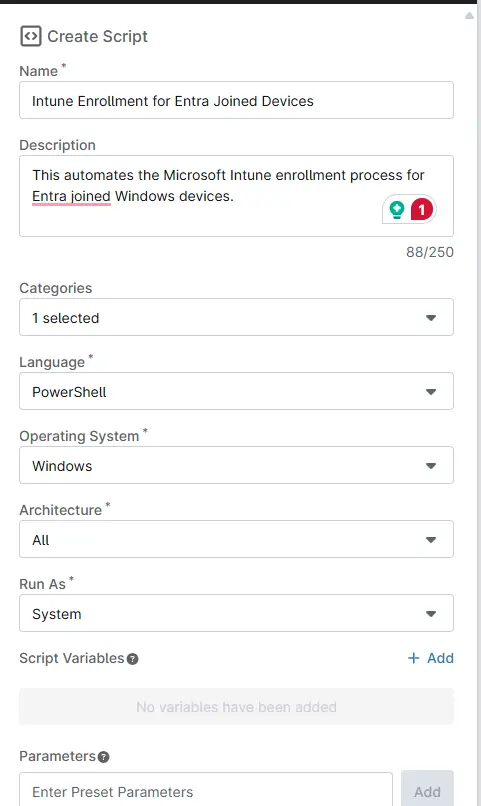
Task: Click inside the Description text area
Action: [236, 196]
